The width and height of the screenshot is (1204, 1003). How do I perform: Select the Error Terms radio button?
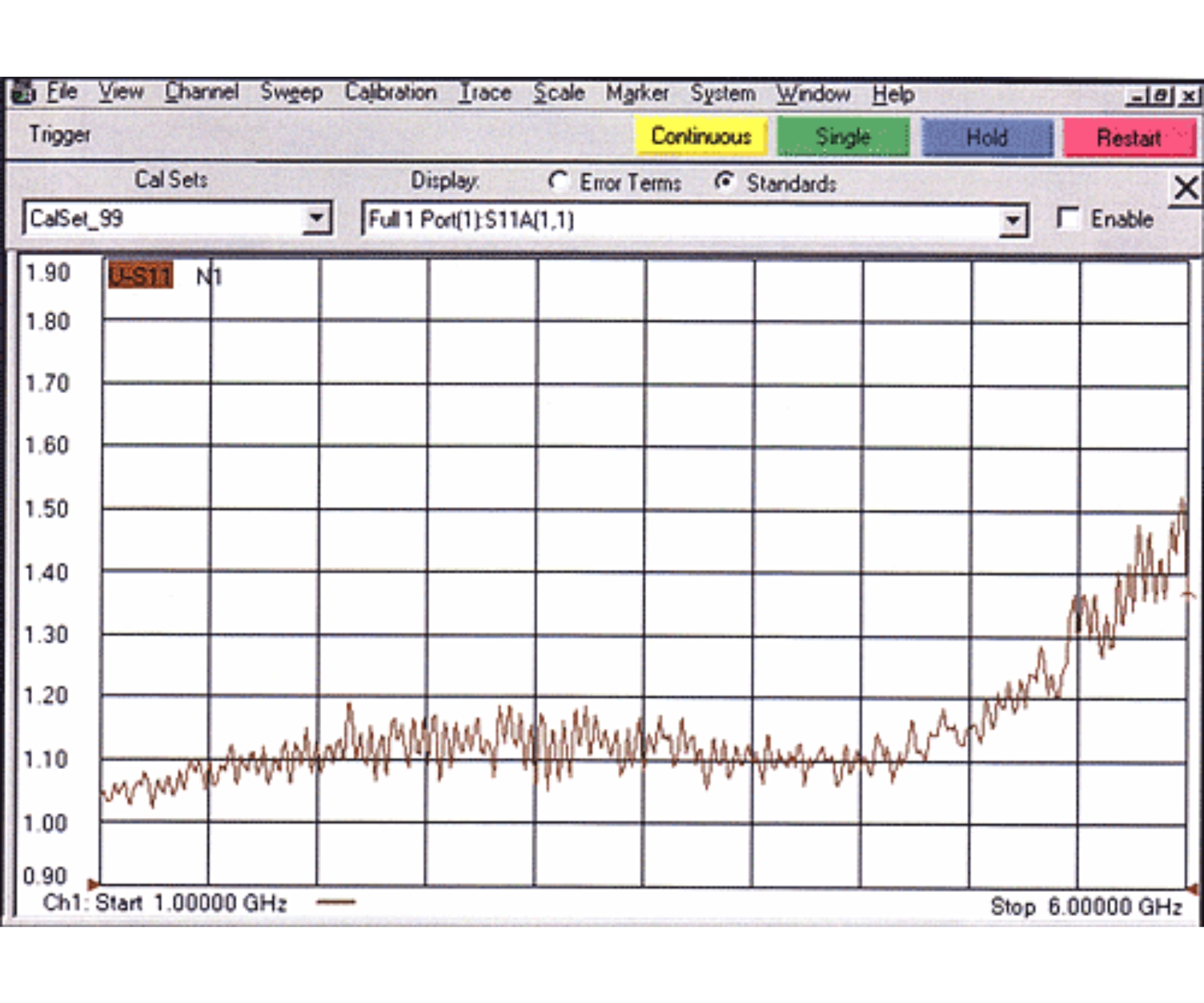tap(557, 181)
